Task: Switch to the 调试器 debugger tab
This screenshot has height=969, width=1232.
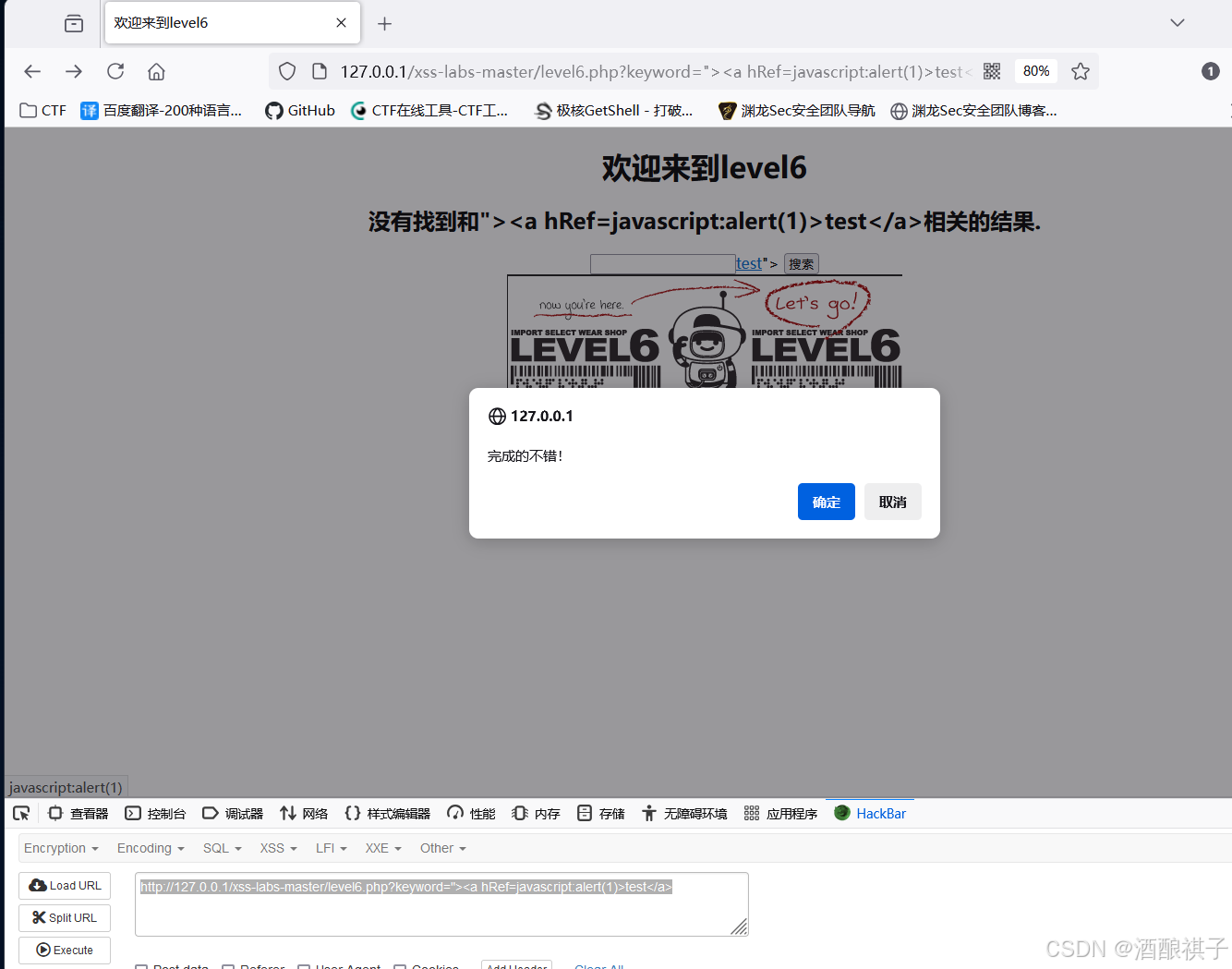Action: pyautogui.click(x=233, y=813)
